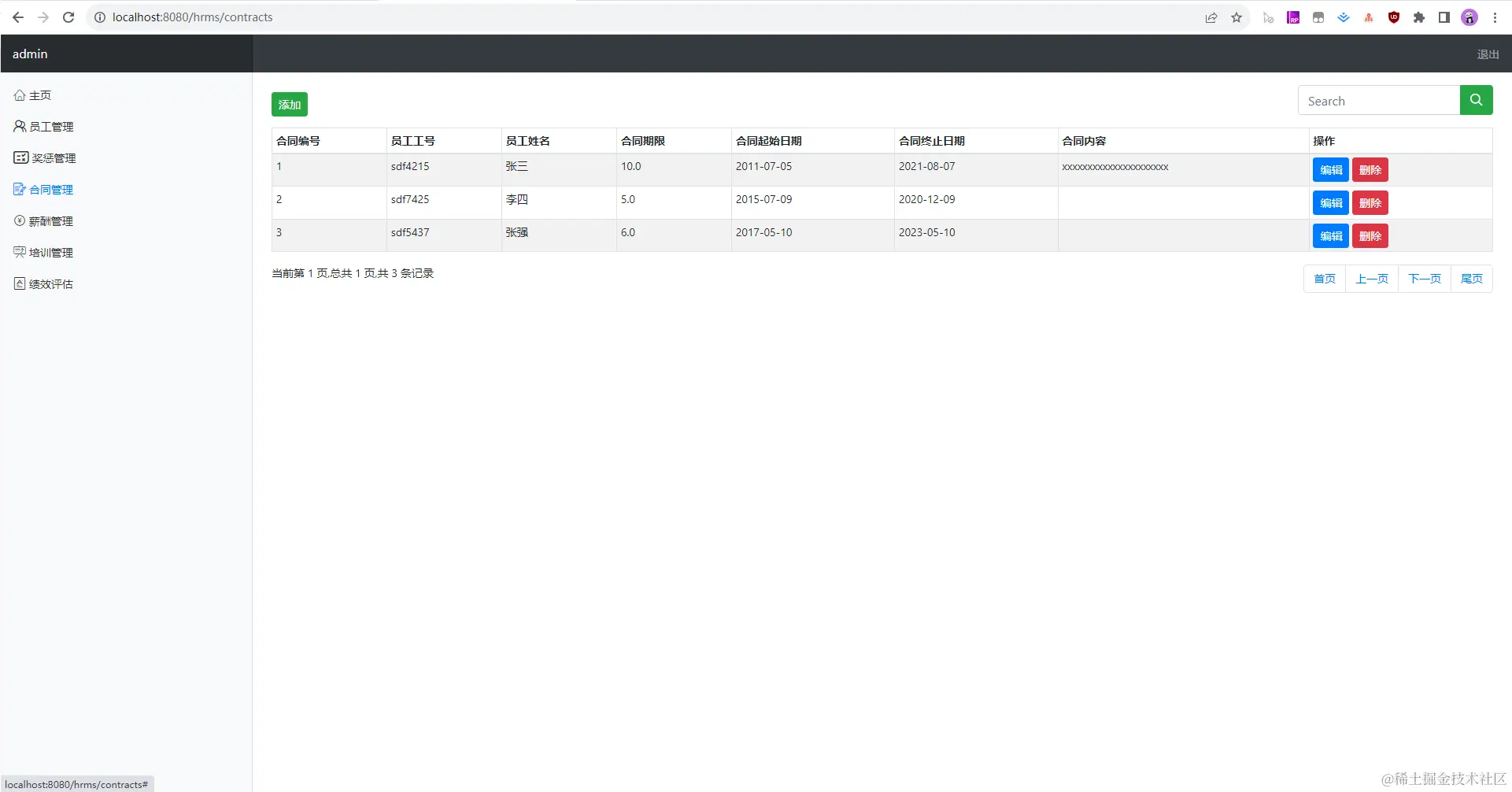
Task: Click the site information icon beside URL
Action: coord(100,17)
